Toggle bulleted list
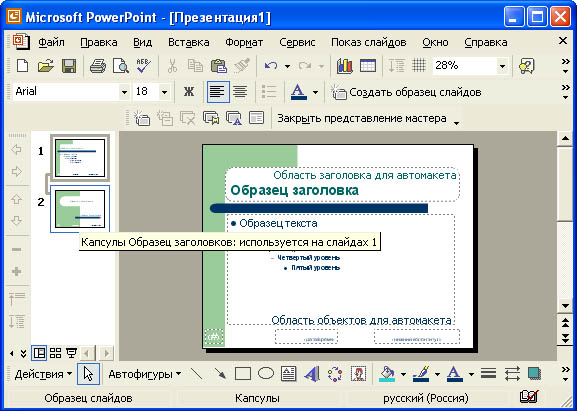The height and width of the screenshot is (411, 577). (269, 92)
